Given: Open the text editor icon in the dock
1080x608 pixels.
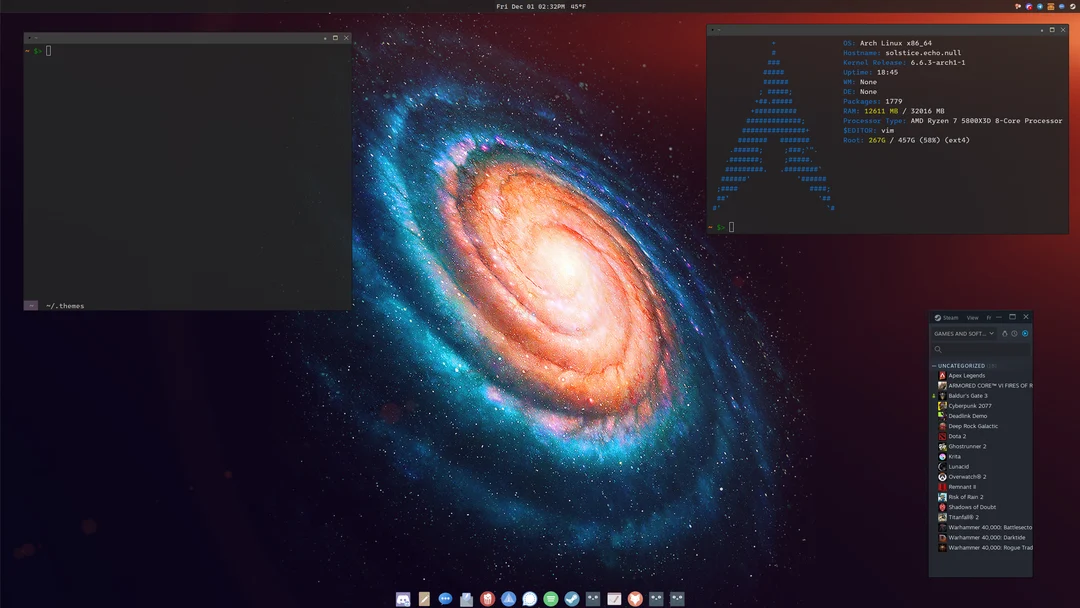Looking at the screenshot, I should coord(424,598).
